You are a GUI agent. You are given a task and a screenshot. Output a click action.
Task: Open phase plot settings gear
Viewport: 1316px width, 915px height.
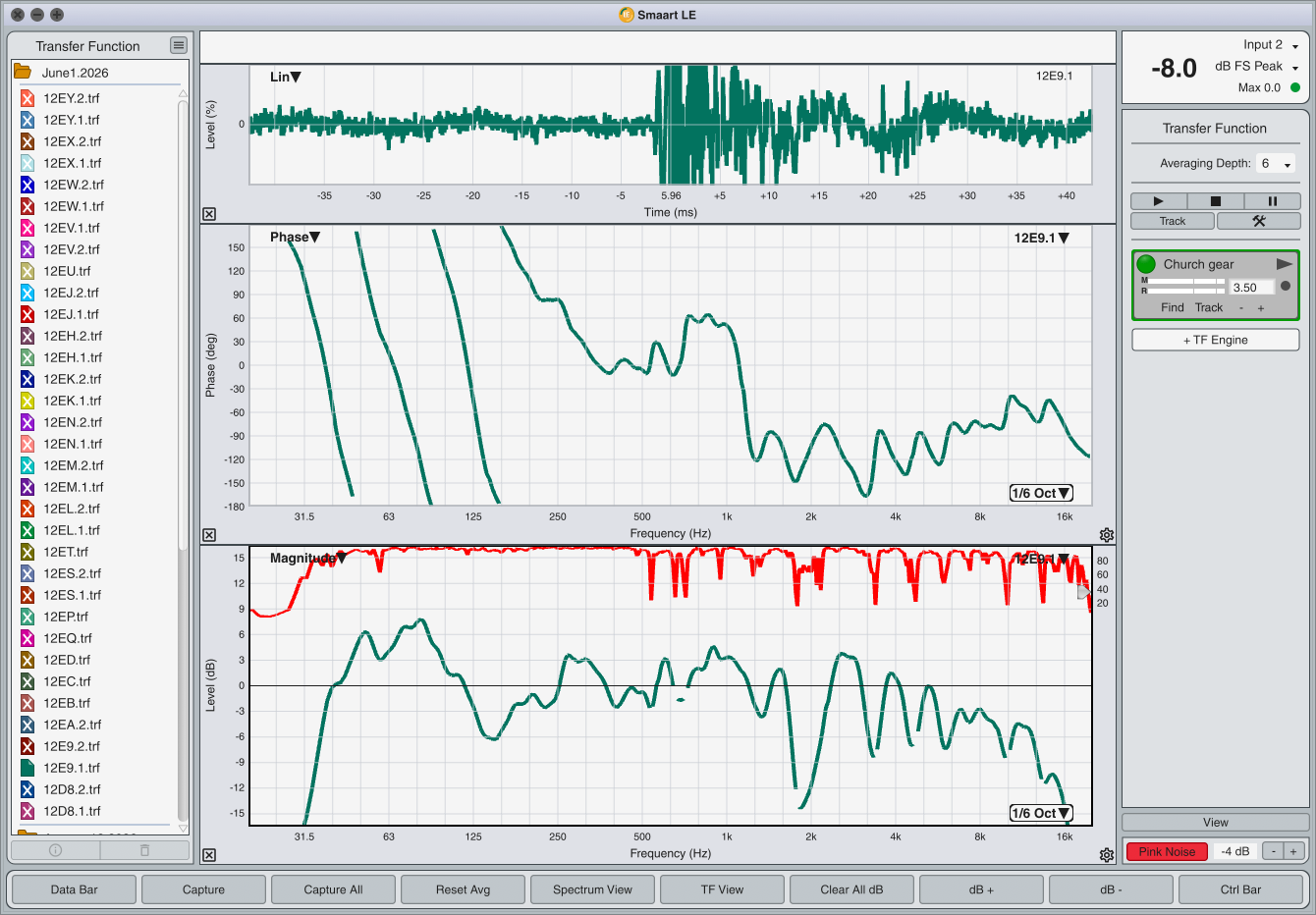pyautogui.click(x=1107, y=535)
